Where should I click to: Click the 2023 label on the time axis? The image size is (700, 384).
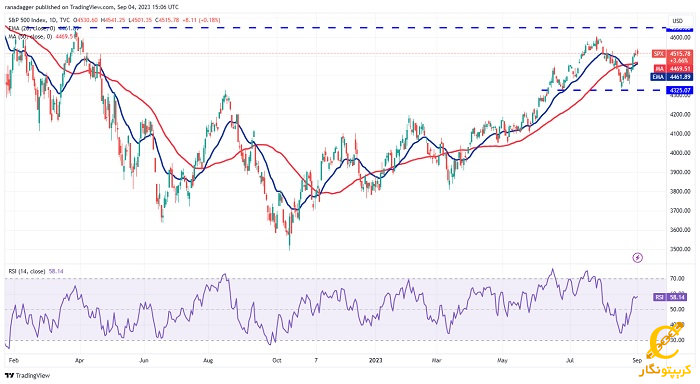coord(376,360)
